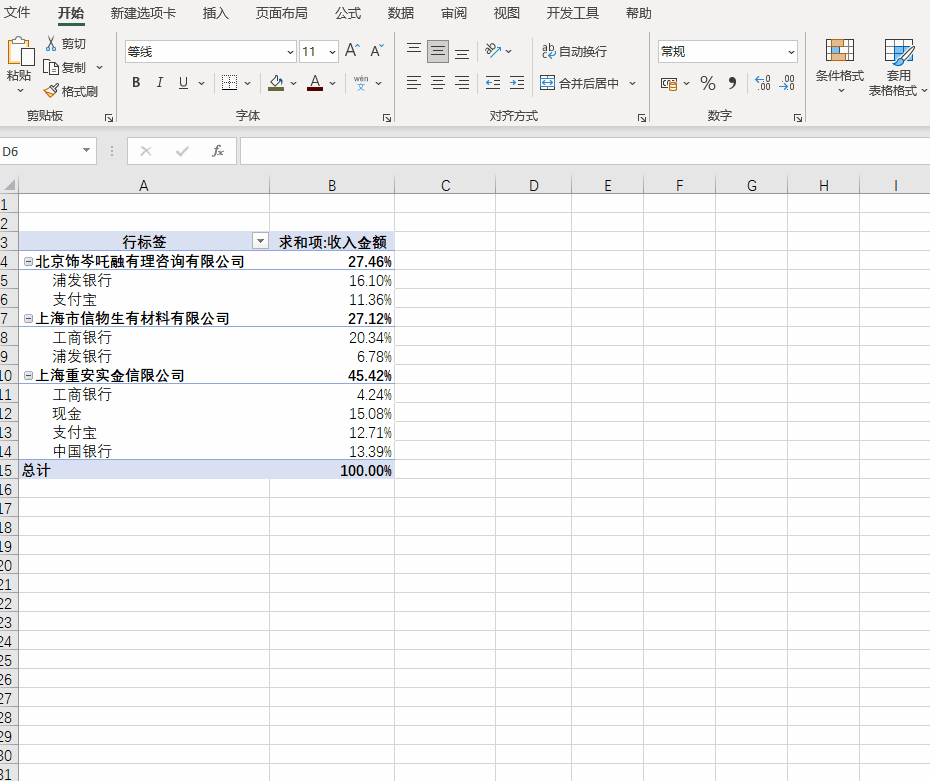Align text to top of cell

414,51
